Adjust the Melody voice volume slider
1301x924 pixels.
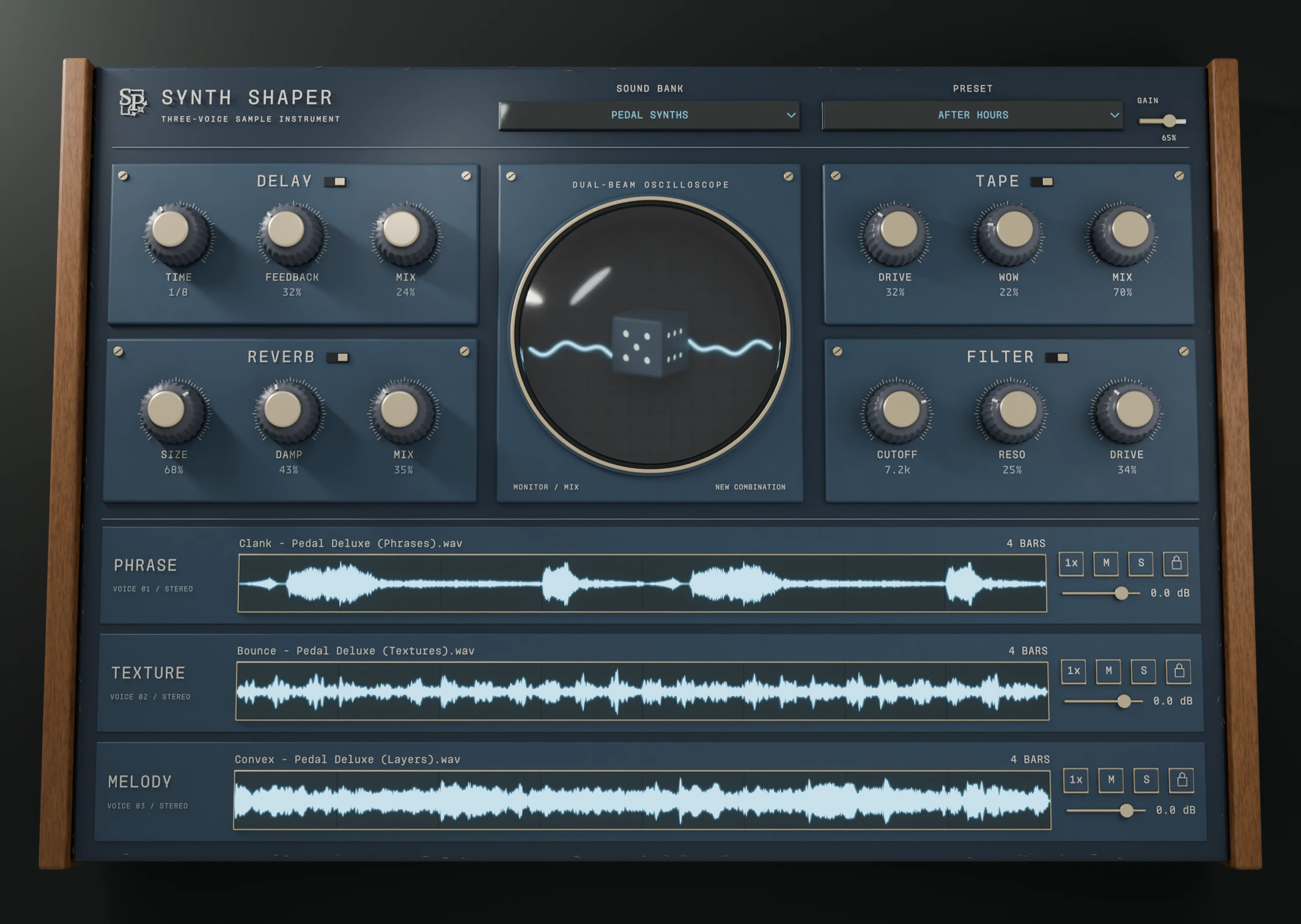1106,810
